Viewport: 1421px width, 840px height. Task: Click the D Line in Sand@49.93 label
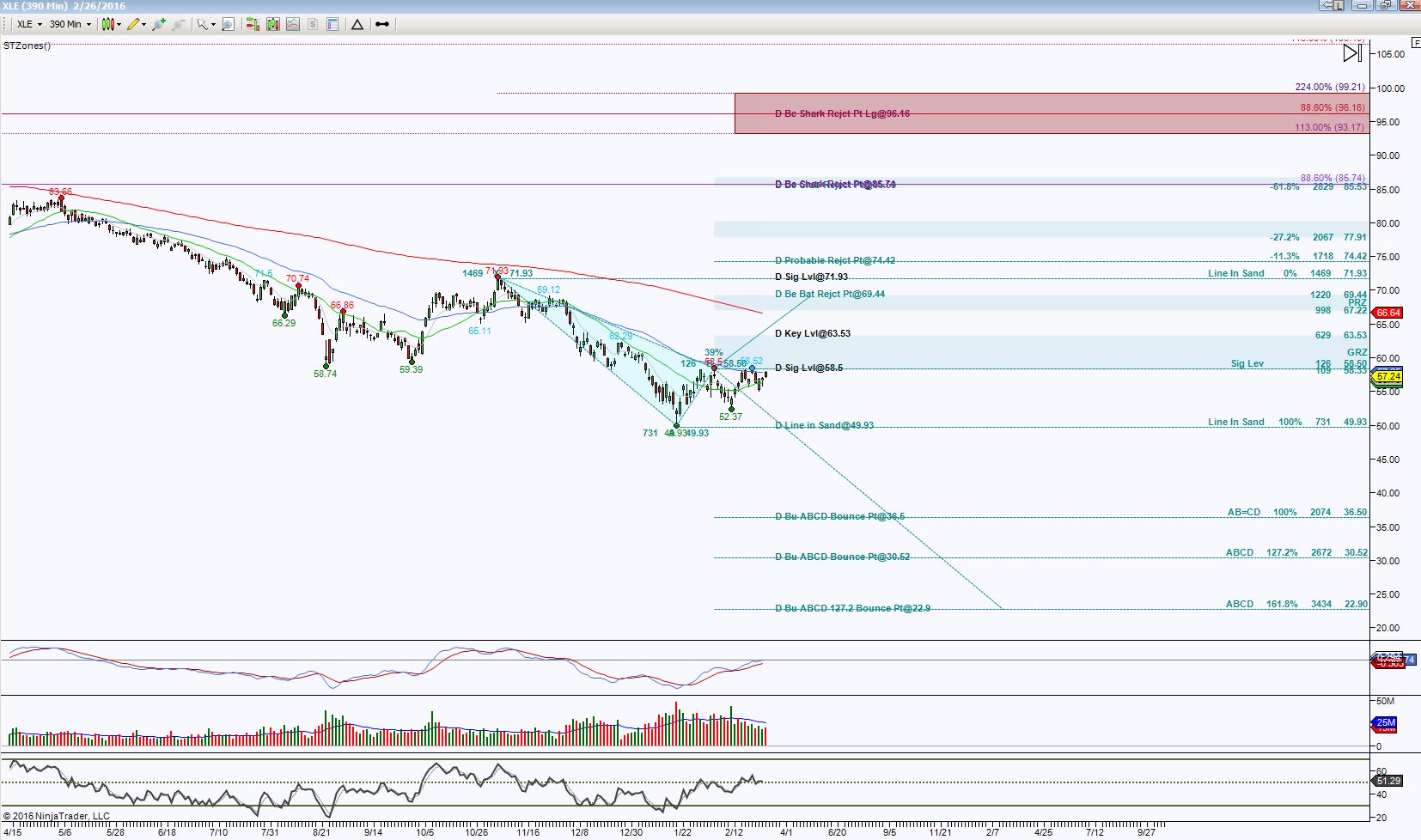824,425
